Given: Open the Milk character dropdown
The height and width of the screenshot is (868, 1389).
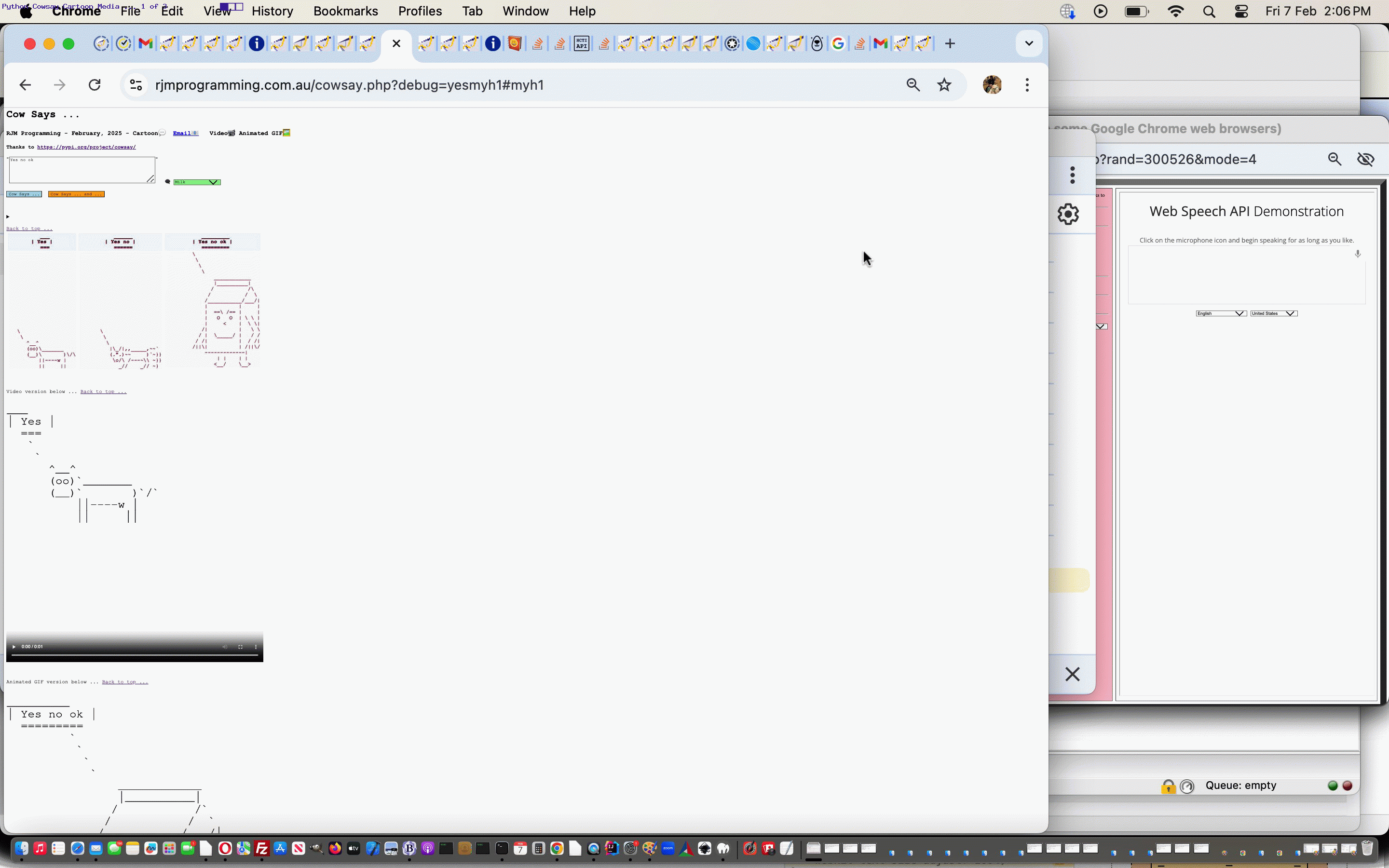Looking at the screenshot, I should pos(197,182).
